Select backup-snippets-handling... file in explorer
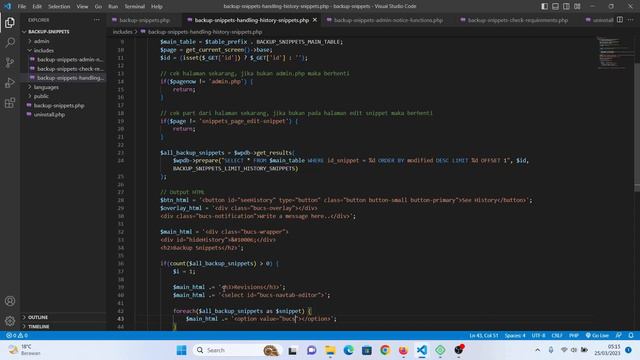 [63, 78]
